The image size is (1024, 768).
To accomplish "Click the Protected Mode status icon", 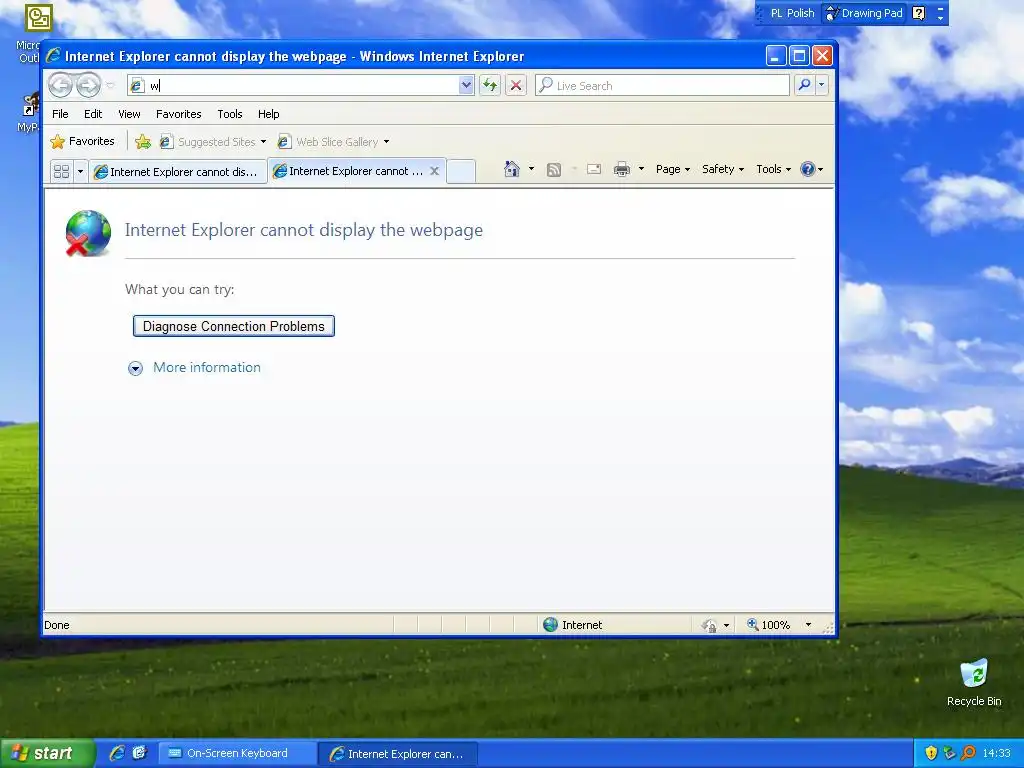I will (709, 626).
